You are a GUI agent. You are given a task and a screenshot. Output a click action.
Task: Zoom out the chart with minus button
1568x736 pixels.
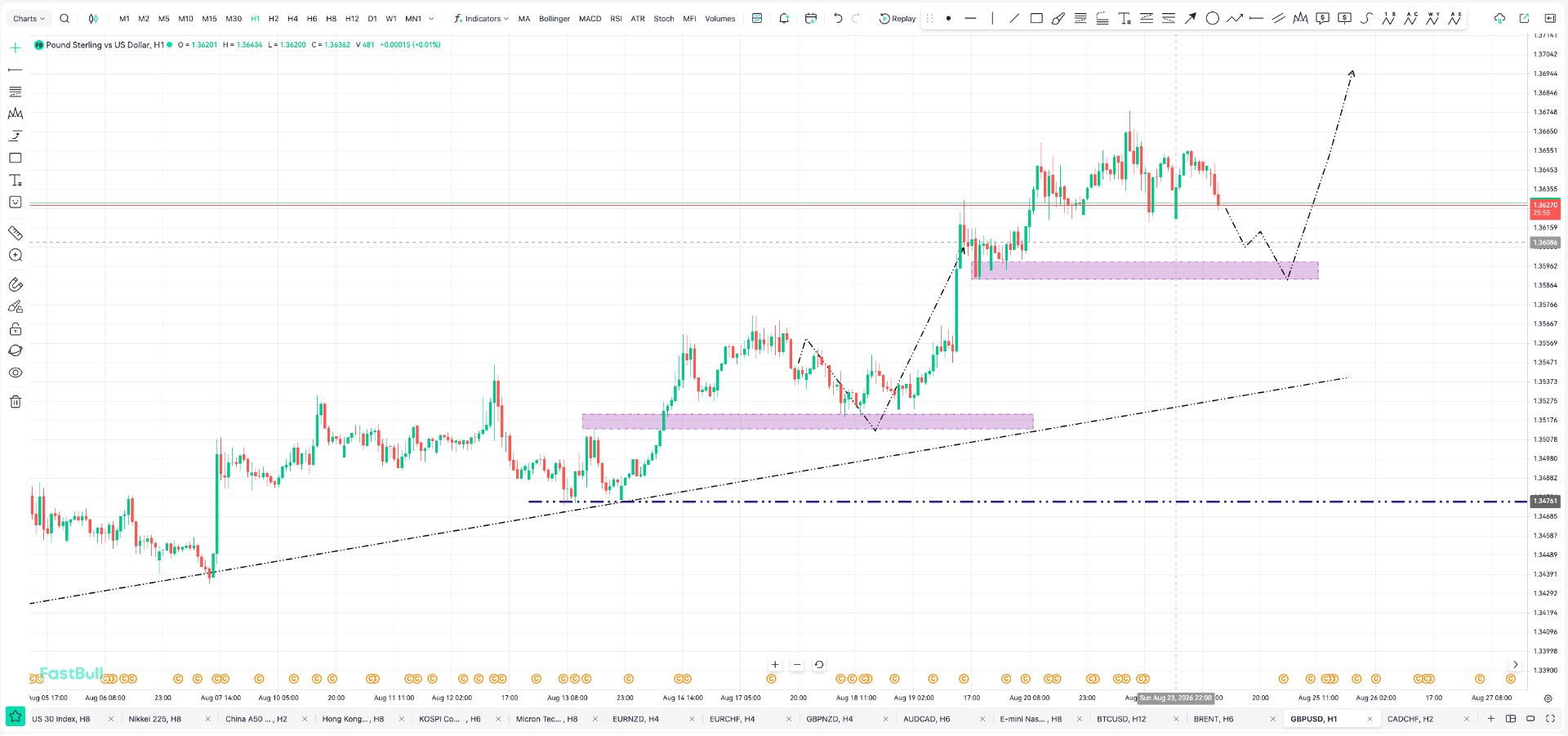point(797,665)
